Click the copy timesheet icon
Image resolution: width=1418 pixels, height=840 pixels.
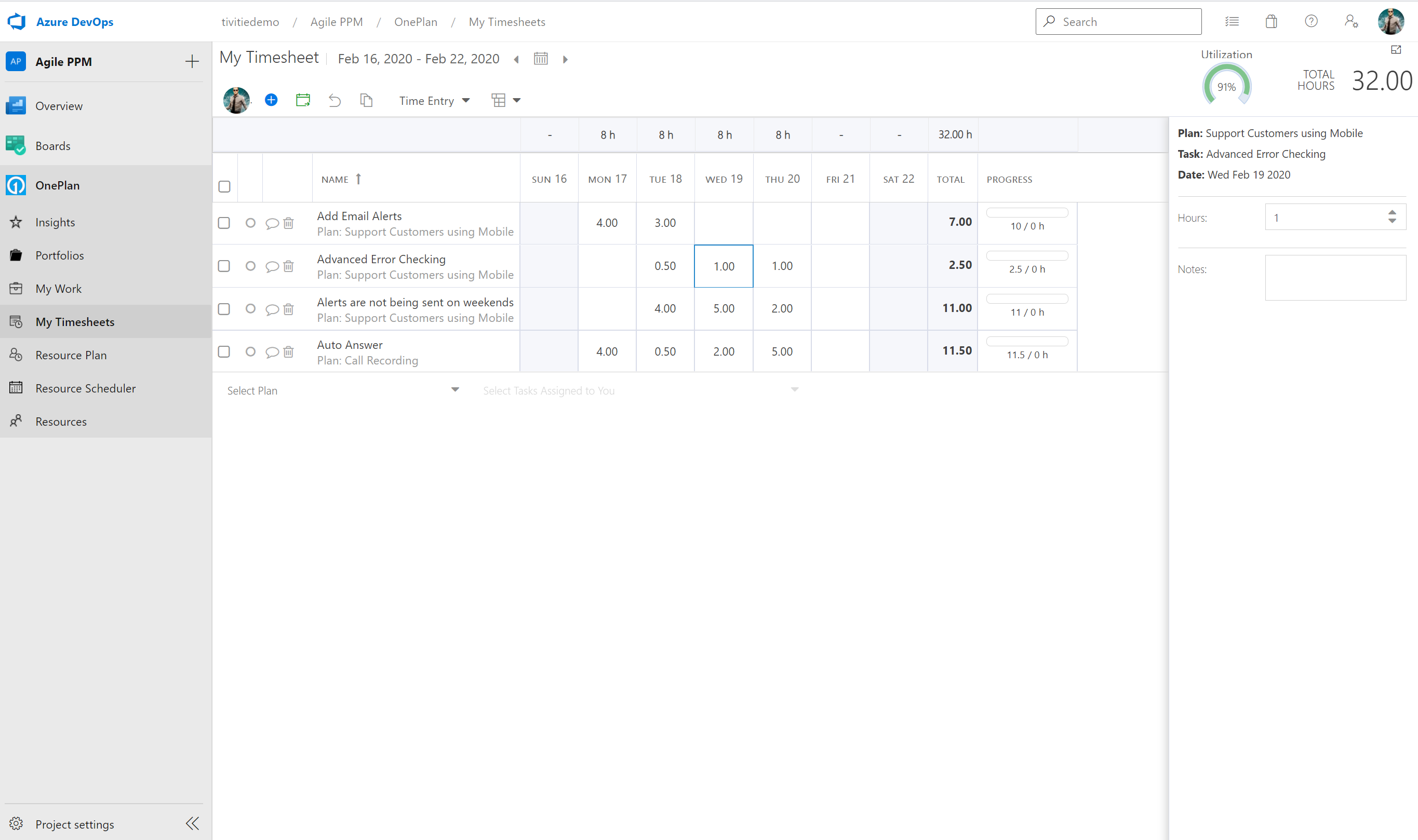366,100
